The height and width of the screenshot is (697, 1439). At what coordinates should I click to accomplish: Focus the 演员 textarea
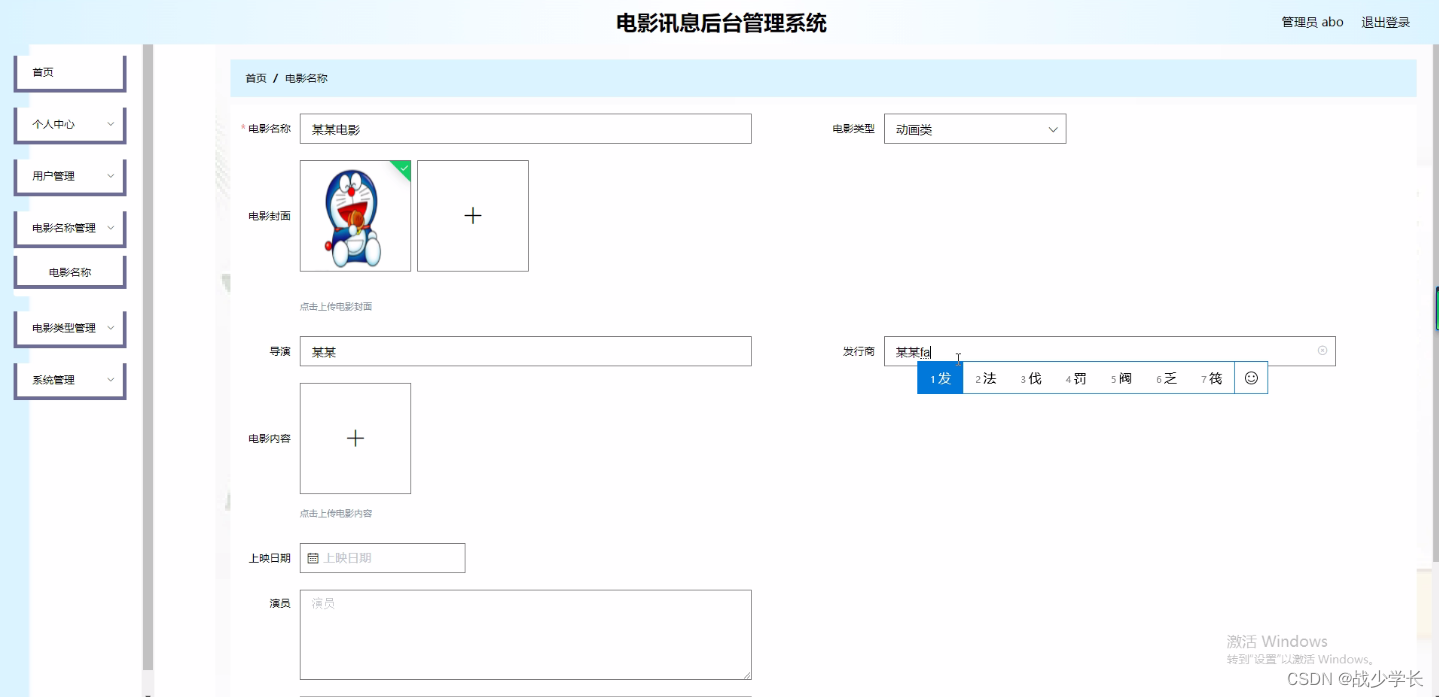525,635
